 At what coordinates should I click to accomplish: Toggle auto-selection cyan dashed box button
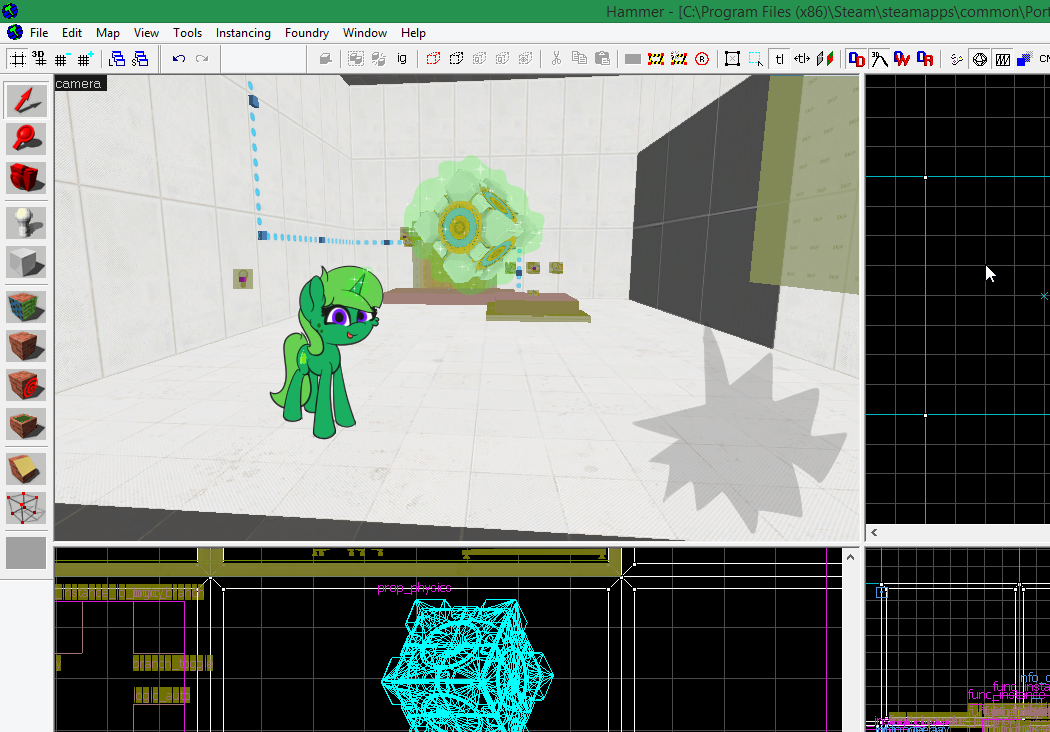[755, 59]
